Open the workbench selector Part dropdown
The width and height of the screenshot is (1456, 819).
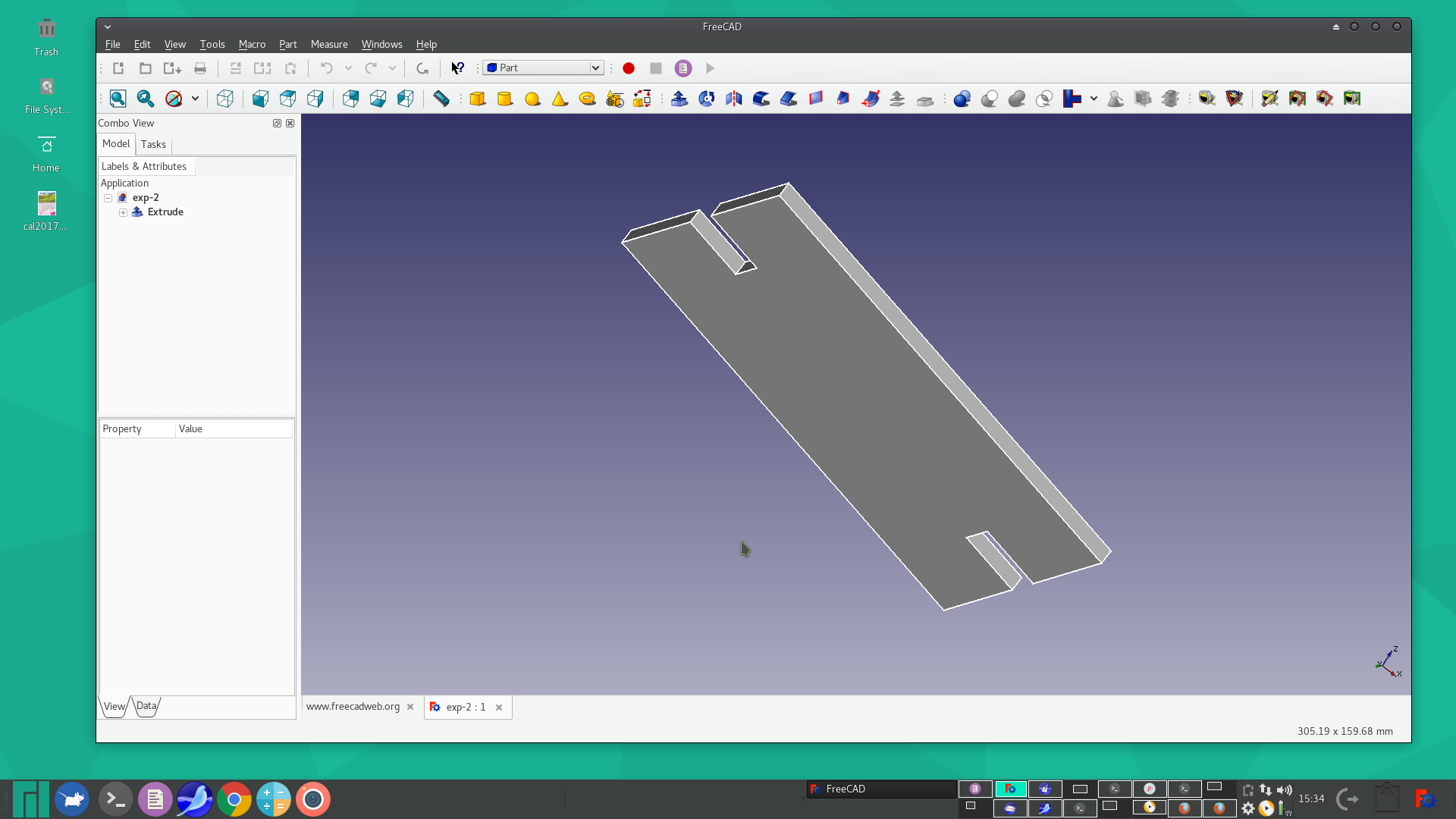pos(544,68)
